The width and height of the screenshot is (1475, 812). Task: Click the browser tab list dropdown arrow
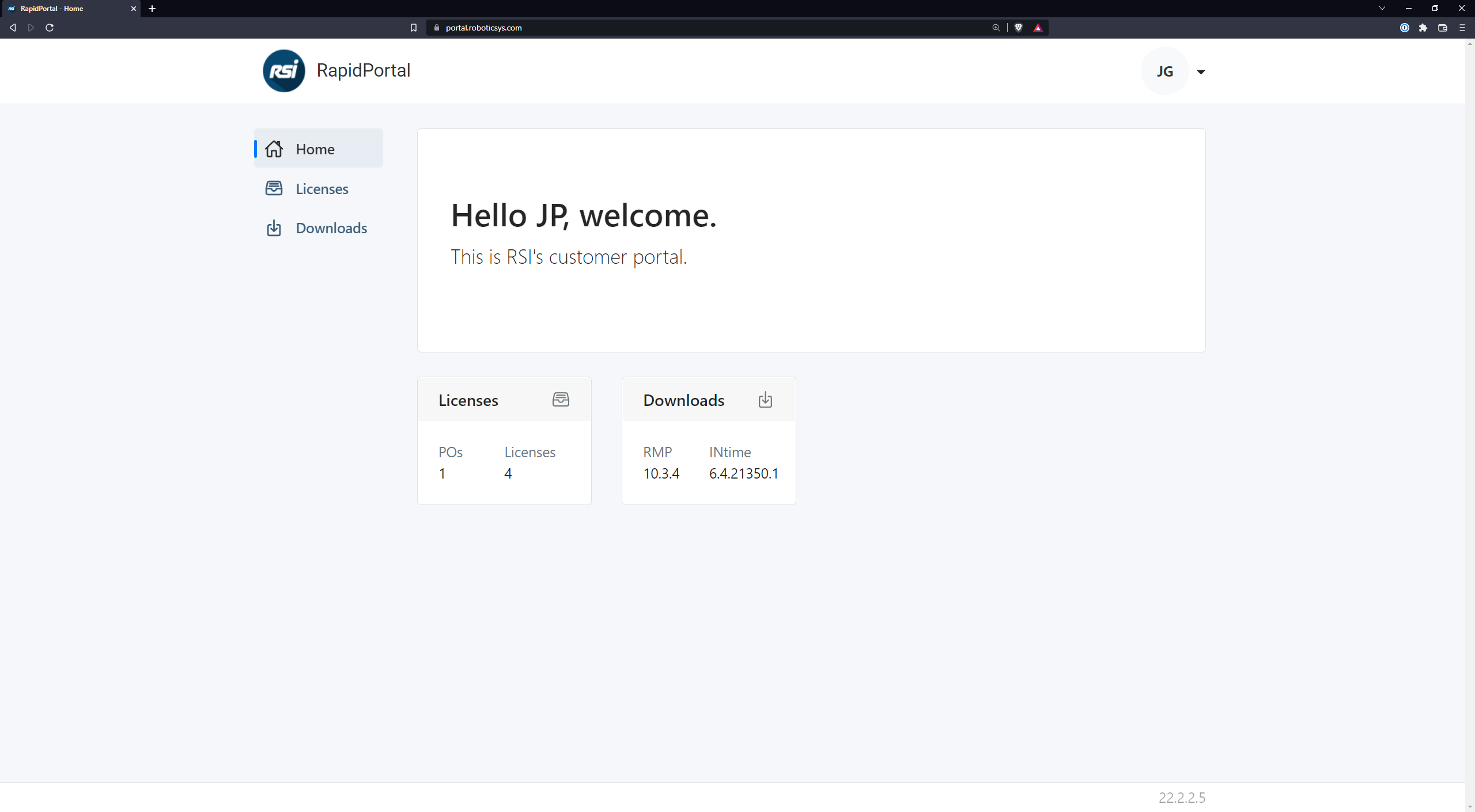tap(1384, 8)
